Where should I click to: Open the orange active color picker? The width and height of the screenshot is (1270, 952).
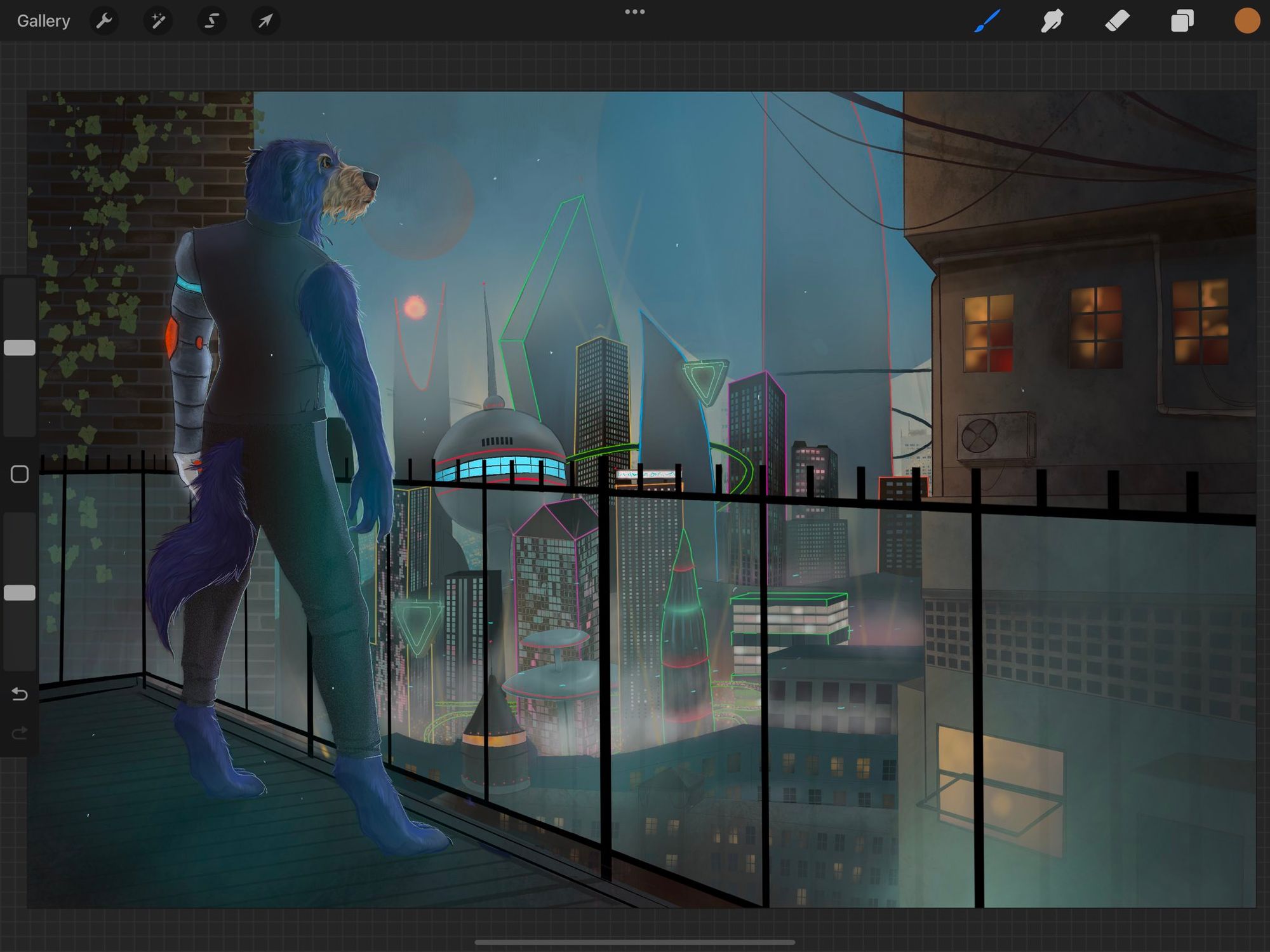click(1247, 21)
